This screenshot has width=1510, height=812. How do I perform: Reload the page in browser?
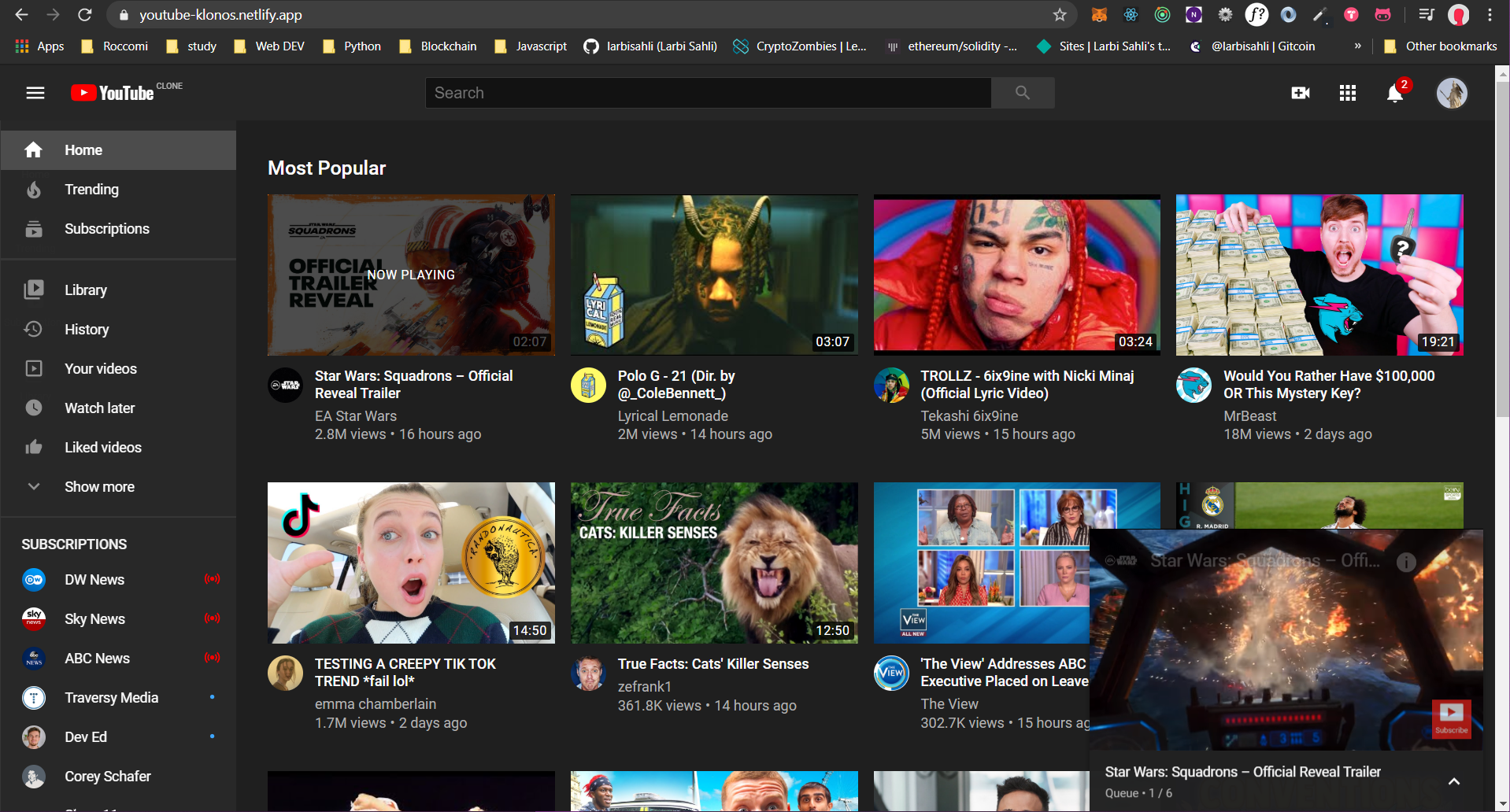[85, 15]
